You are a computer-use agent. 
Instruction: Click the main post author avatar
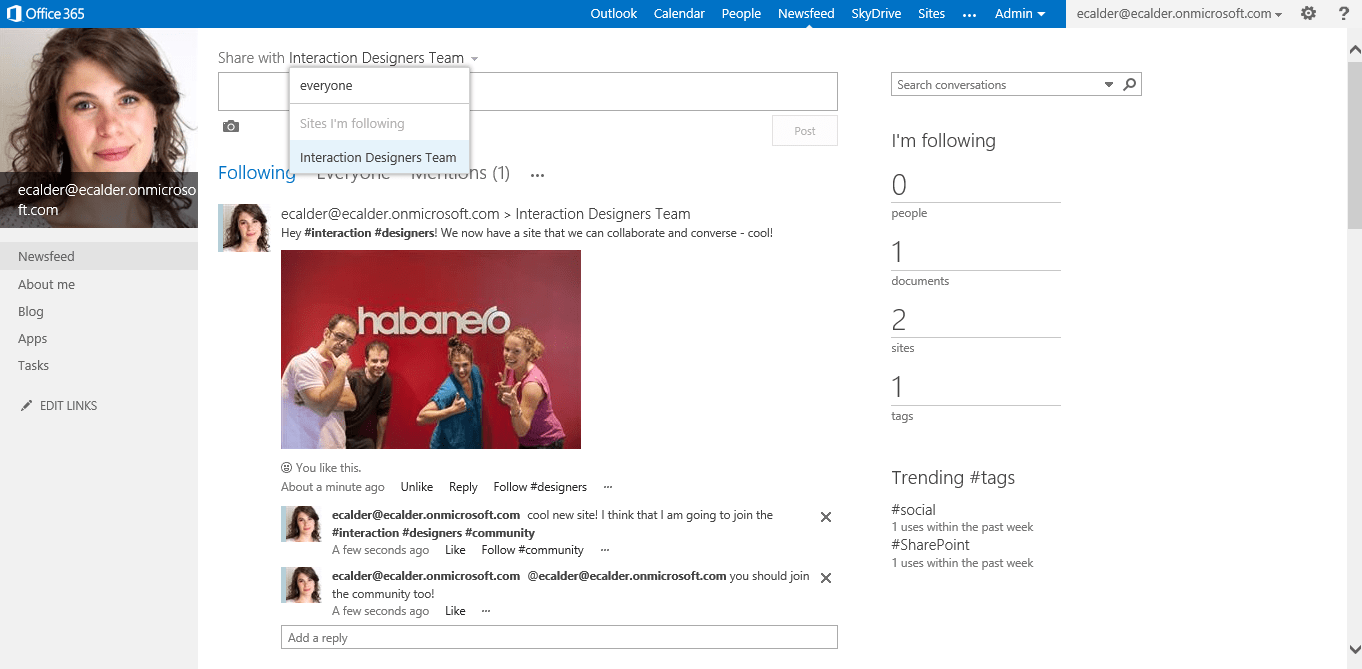(244, 228)
